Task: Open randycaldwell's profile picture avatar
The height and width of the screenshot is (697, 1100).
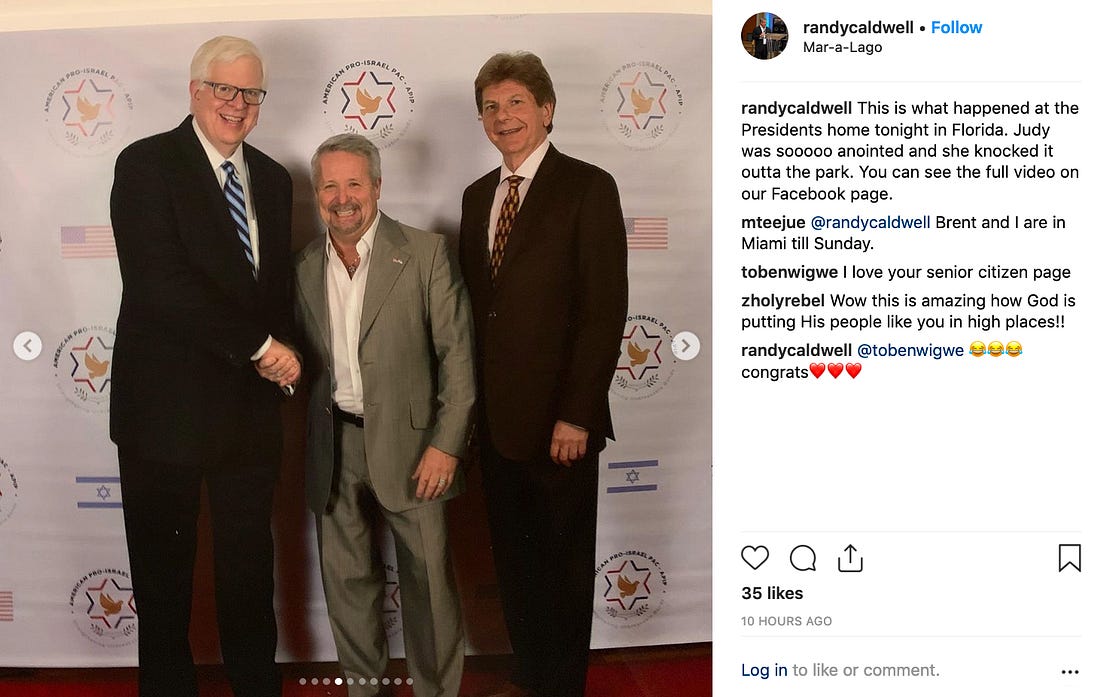Action: tap(765, 36)
